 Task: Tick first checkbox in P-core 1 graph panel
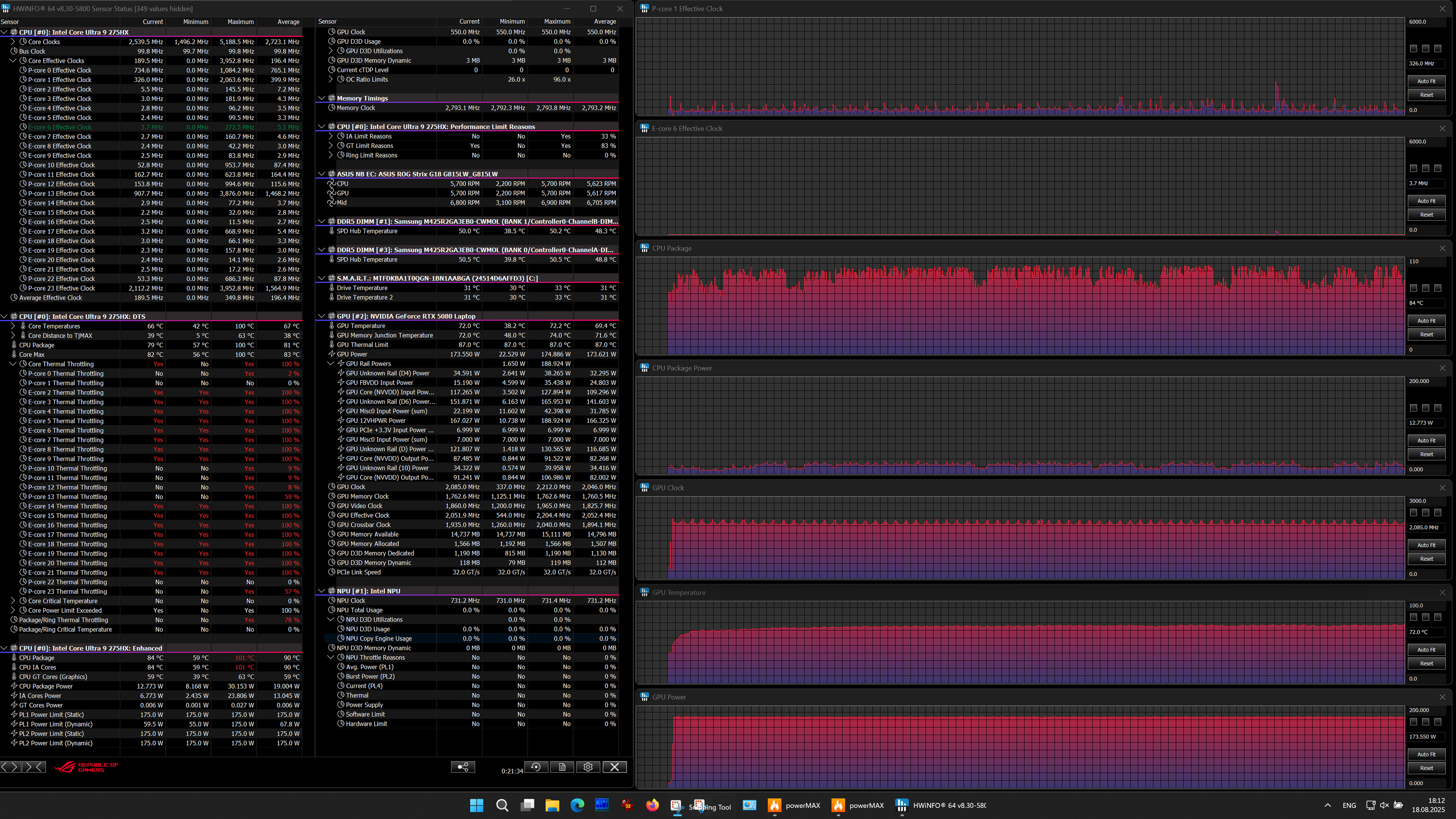pyautogui.click(x=1413, y=49)
